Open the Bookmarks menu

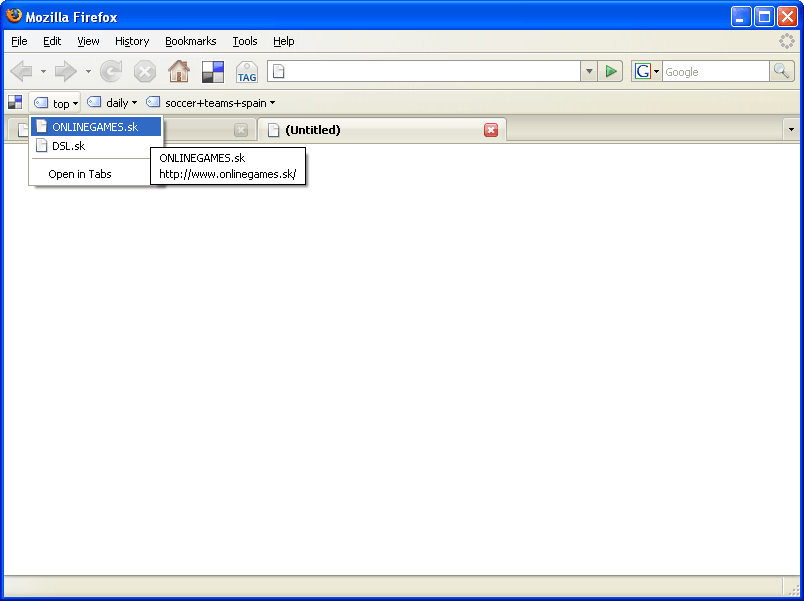point(191,41)
